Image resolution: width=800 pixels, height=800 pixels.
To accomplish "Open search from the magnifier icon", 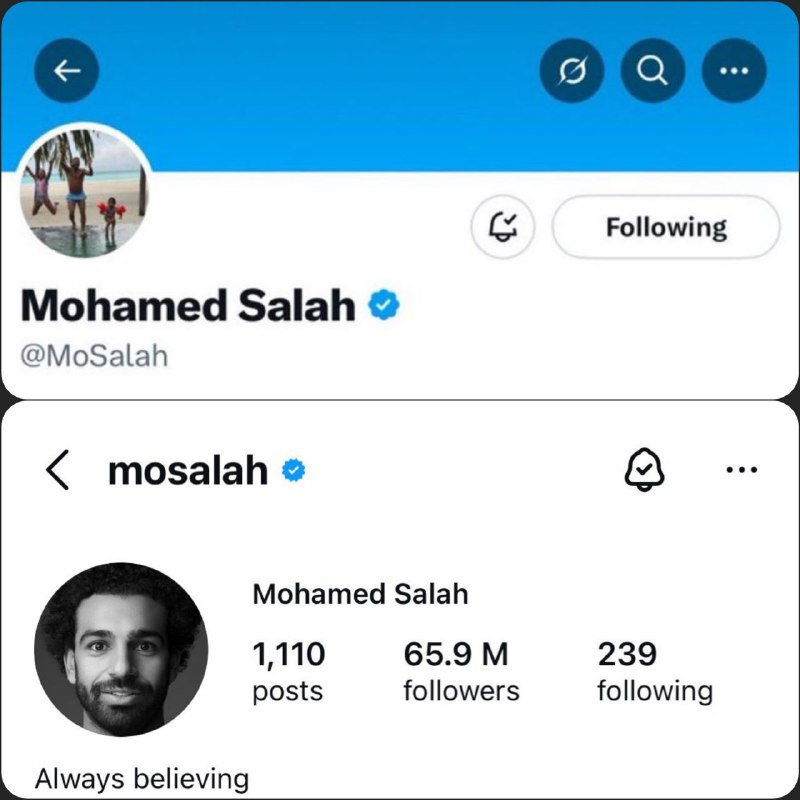I will coord(653,71).
